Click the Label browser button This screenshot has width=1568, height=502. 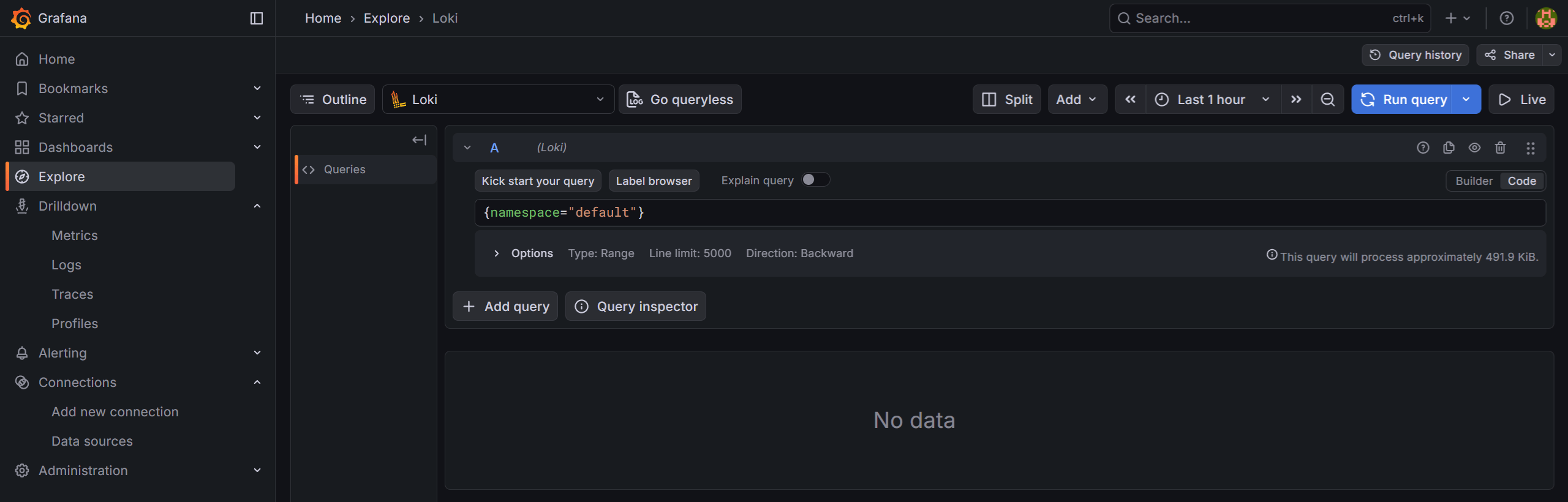654,181
